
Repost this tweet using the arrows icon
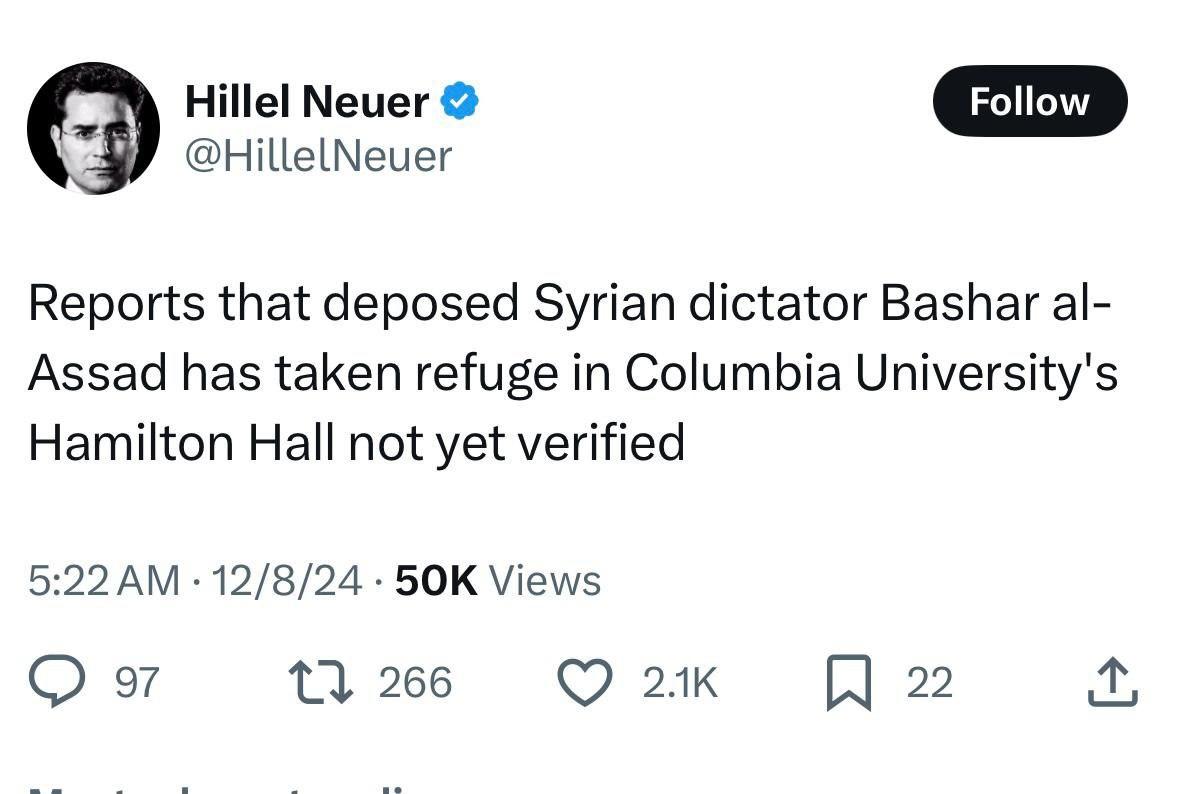coord(321,682)
